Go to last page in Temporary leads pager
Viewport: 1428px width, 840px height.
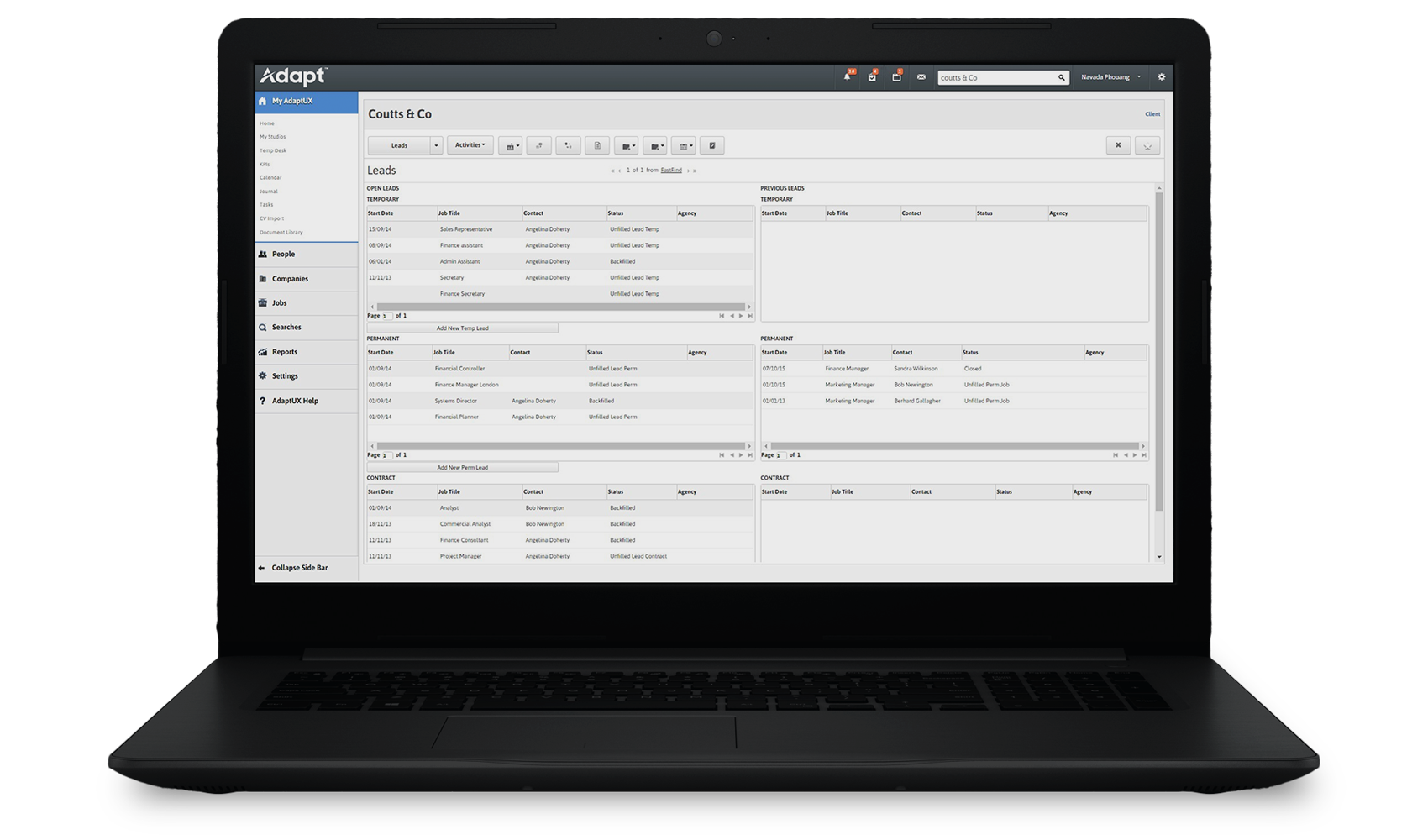pos(750,316)
